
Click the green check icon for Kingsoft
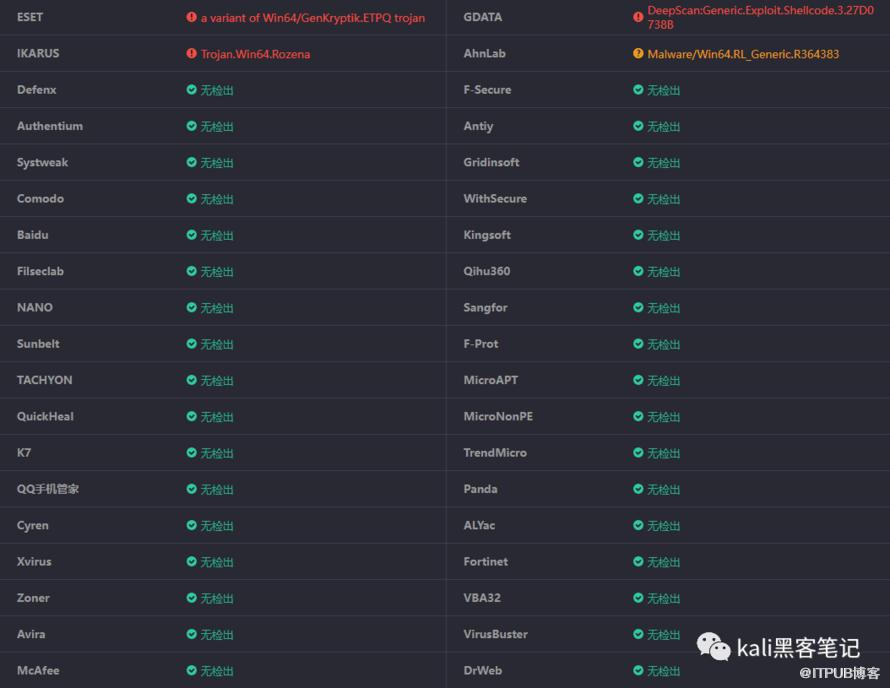click(638, 235)
